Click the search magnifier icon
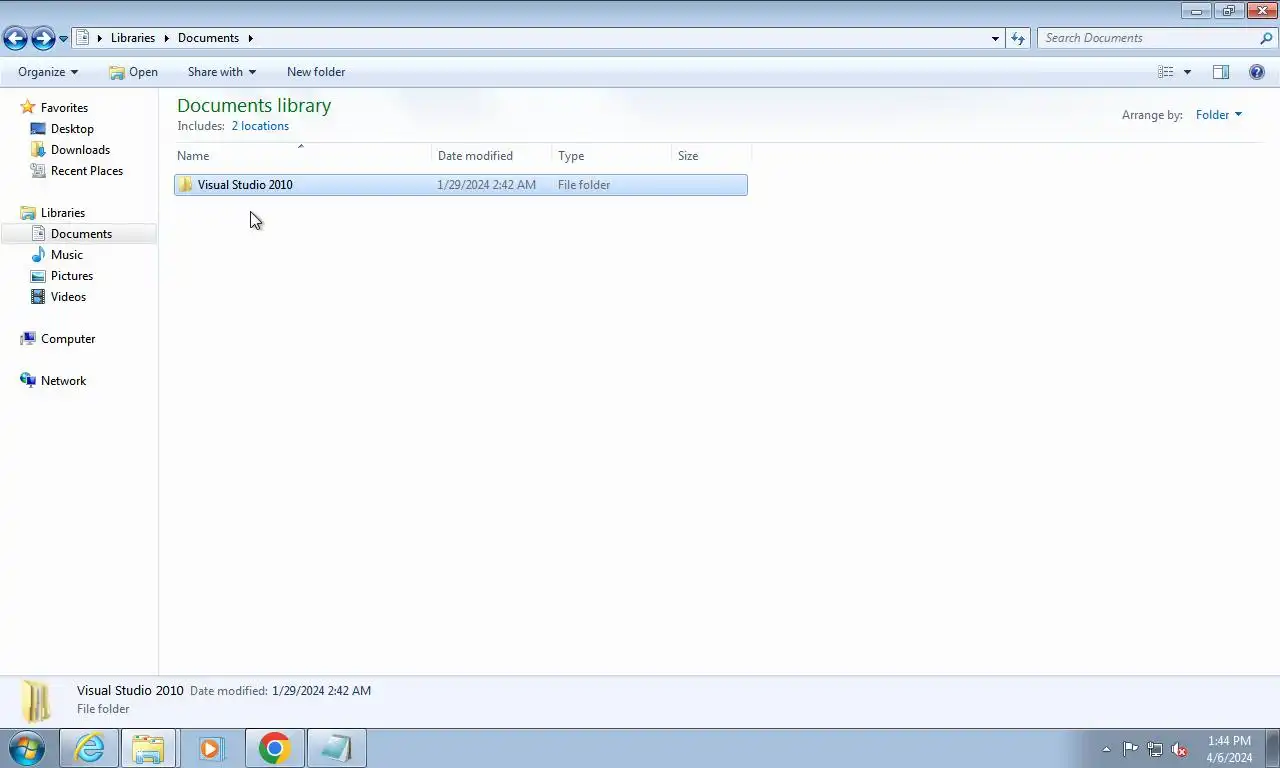 click(x=1266, y=38)
